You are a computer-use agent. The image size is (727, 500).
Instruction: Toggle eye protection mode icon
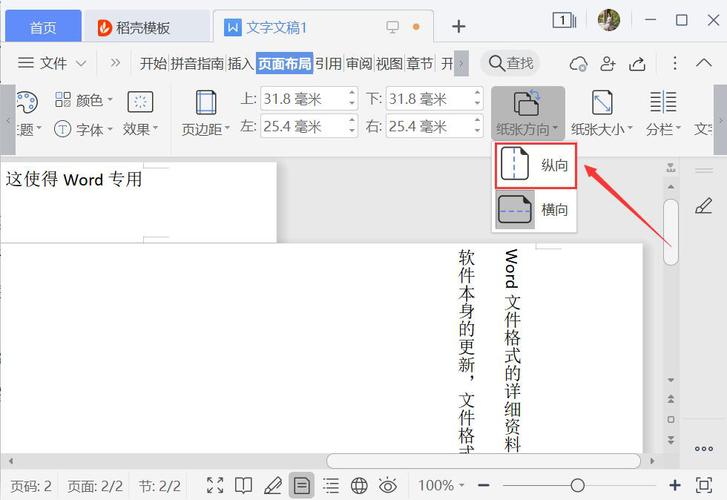coord(388,486)
